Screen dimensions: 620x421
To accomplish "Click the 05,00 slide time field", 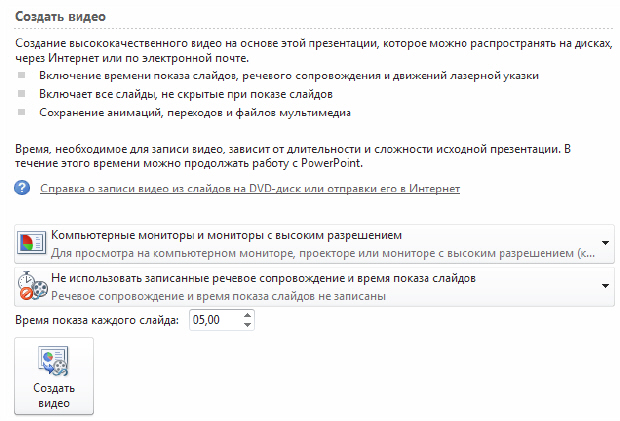I will [216, 320].
